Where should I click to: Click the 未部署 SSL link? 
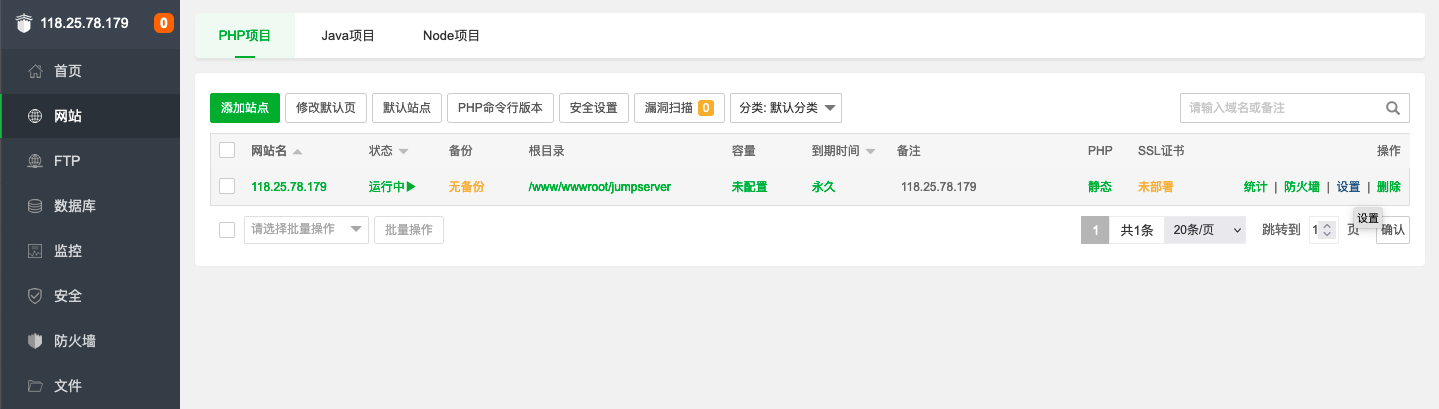point(1156,186)
